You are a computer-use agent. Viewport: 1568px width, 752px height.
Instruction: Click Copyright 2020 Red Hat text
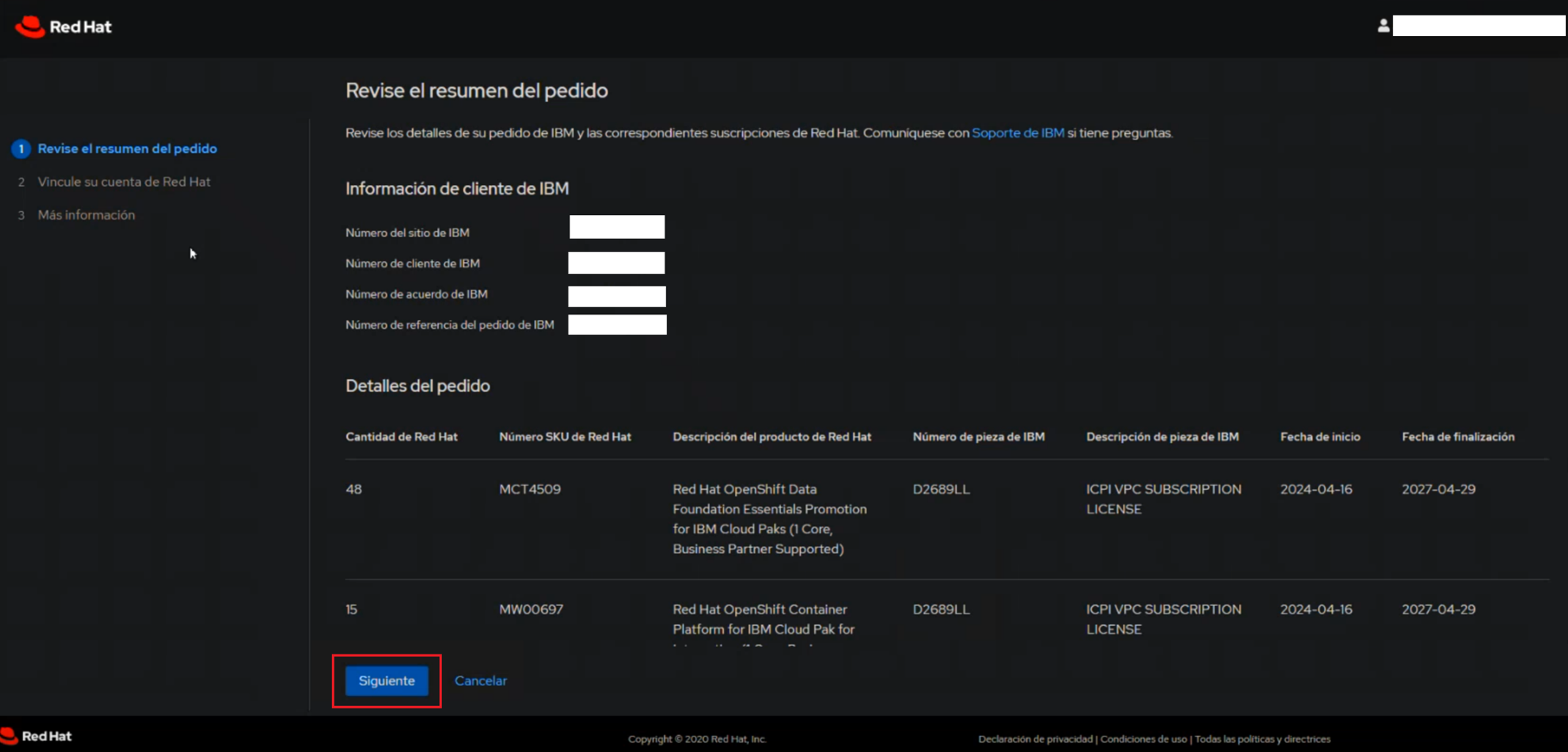click(697, 739)
